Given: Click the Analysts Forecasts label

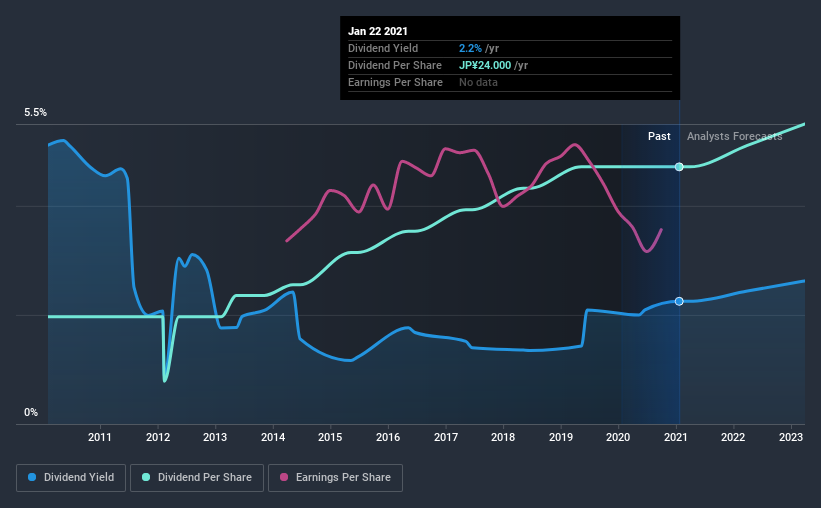Looking at the screenshot, I should [x=735, y=136].
